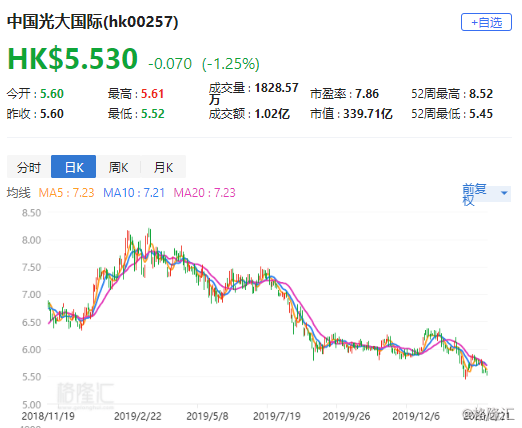Click the 成交额 turnover 1.02亿
The image size is (522, 428).
coord(272,114)
